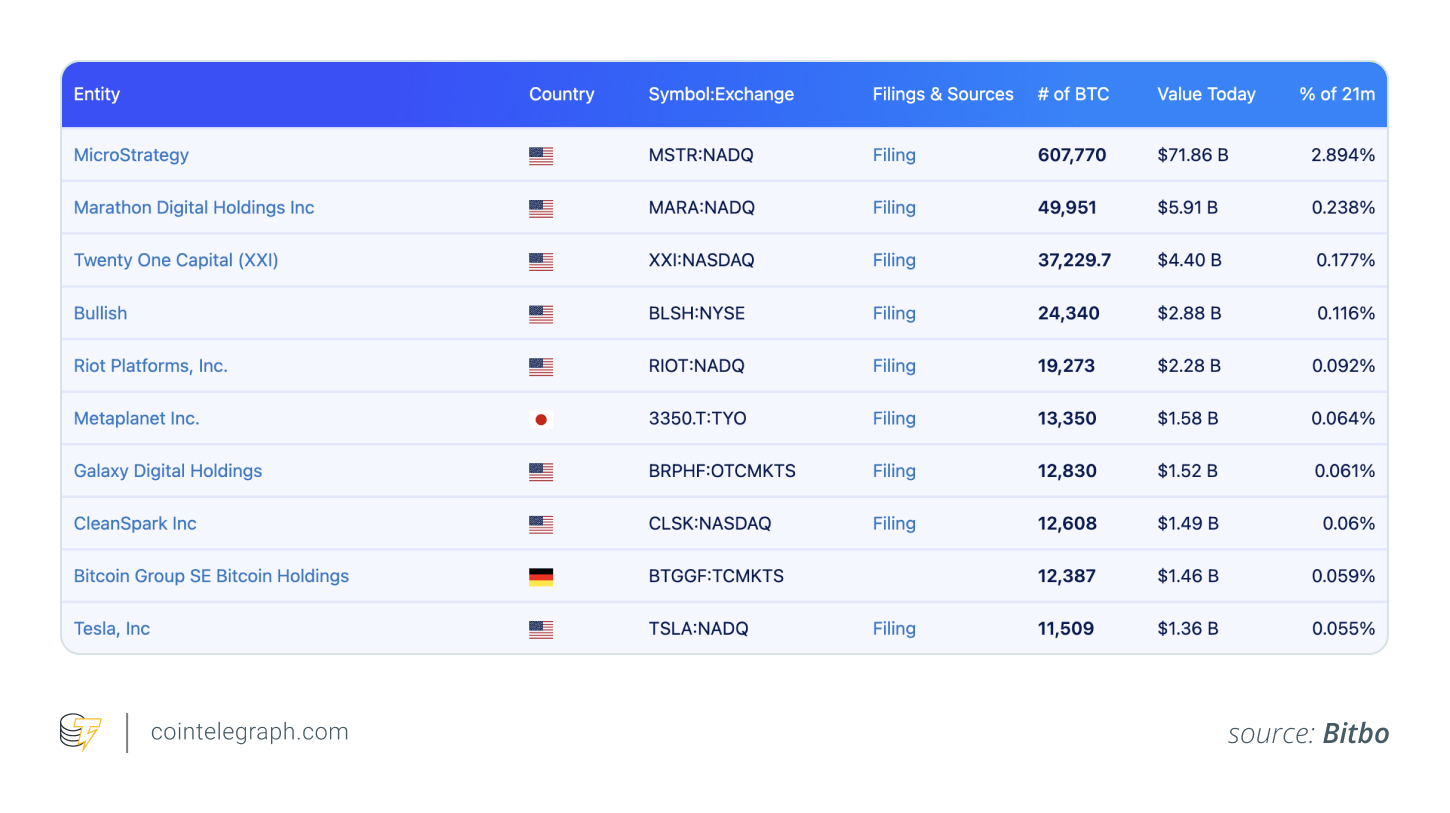Click the US flag icon next to MicroStrategy
1450x813 pixels.
click(x=541, y=156)
